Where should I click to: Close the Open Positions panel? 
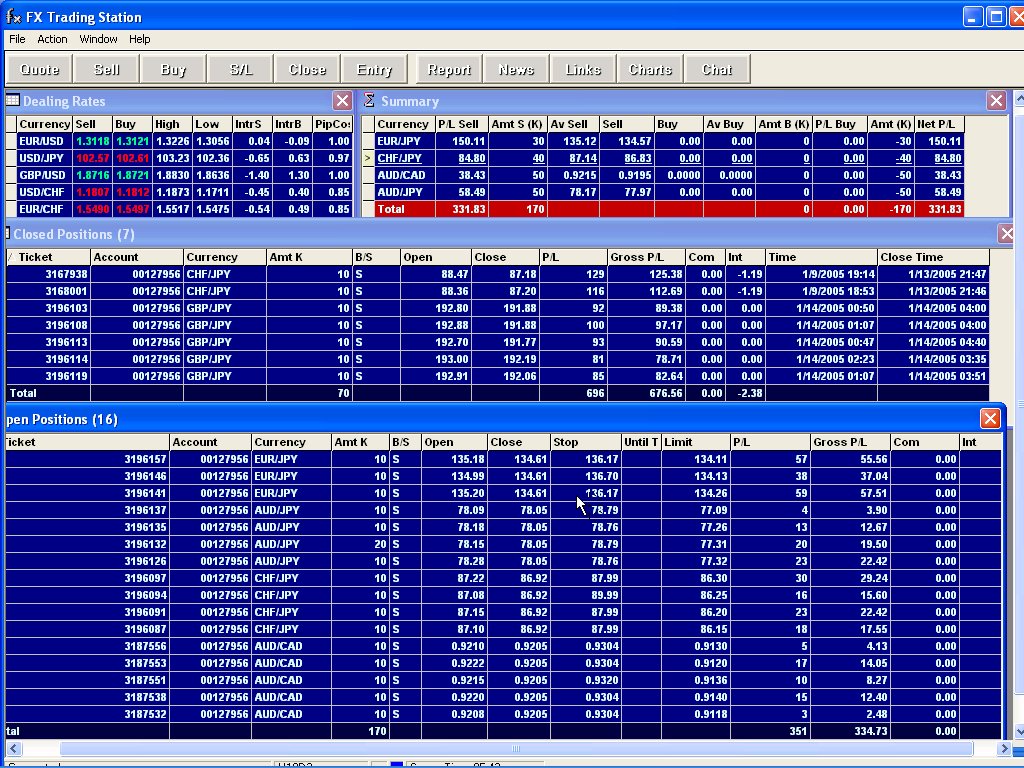(x=990, y=419)
